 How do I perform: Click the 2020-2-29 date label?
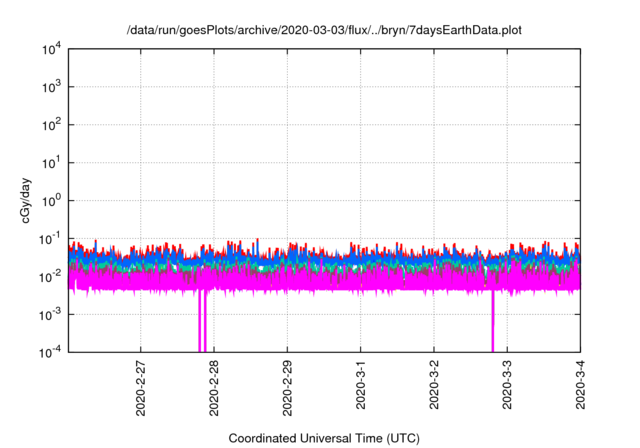(x=287, y=388)
